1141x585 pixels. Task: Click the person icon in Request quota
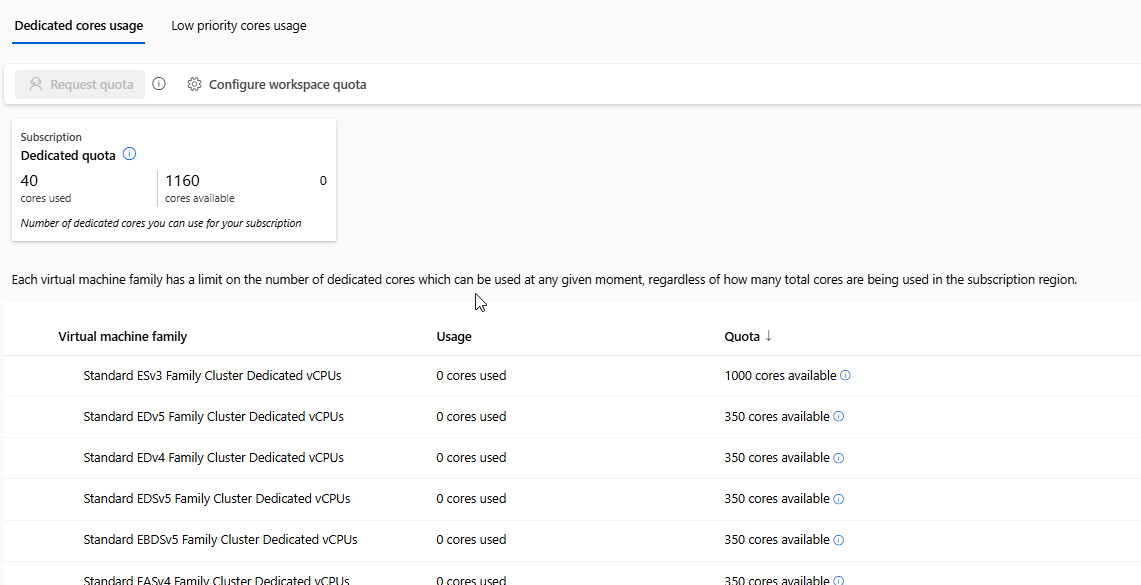coord(37,84)
